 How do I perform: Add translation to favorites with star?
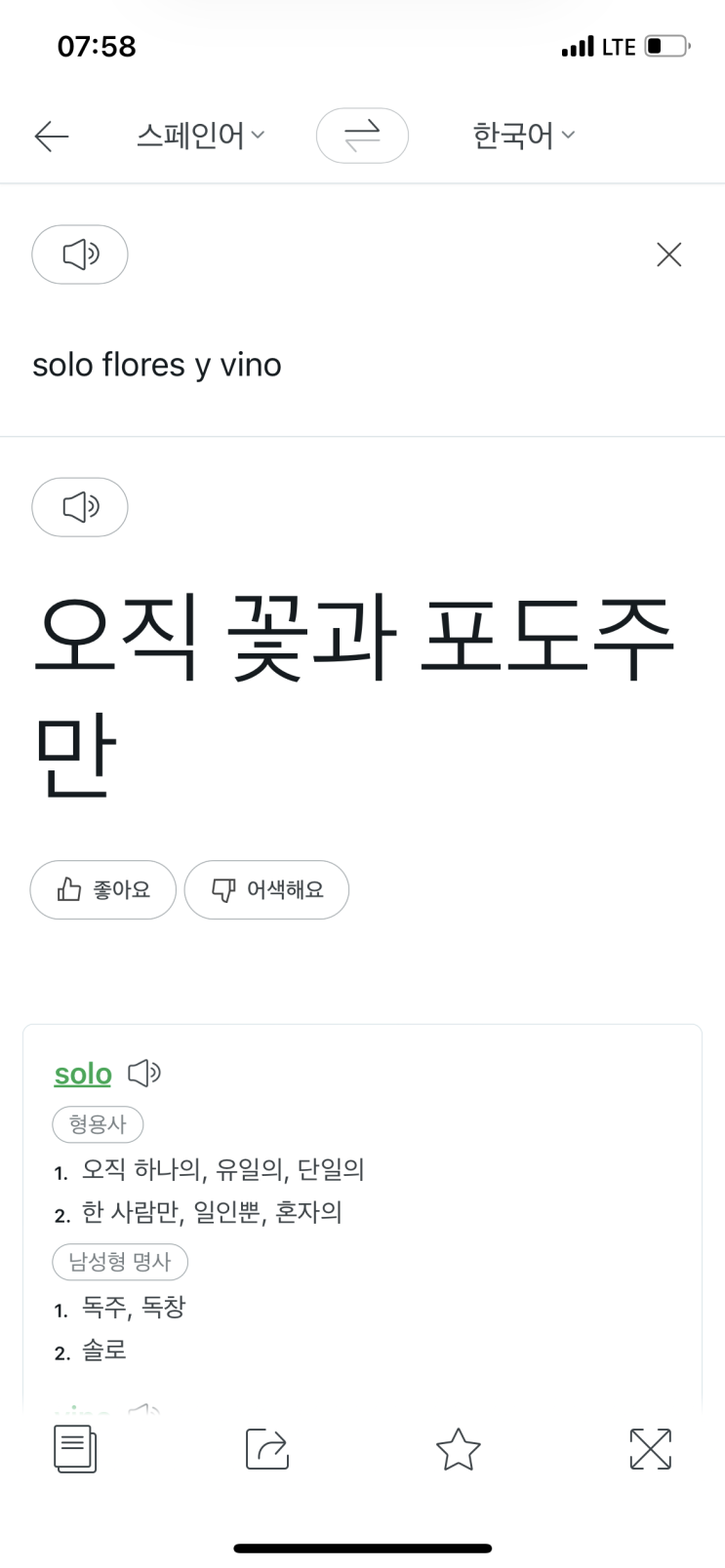point(458,1448)
